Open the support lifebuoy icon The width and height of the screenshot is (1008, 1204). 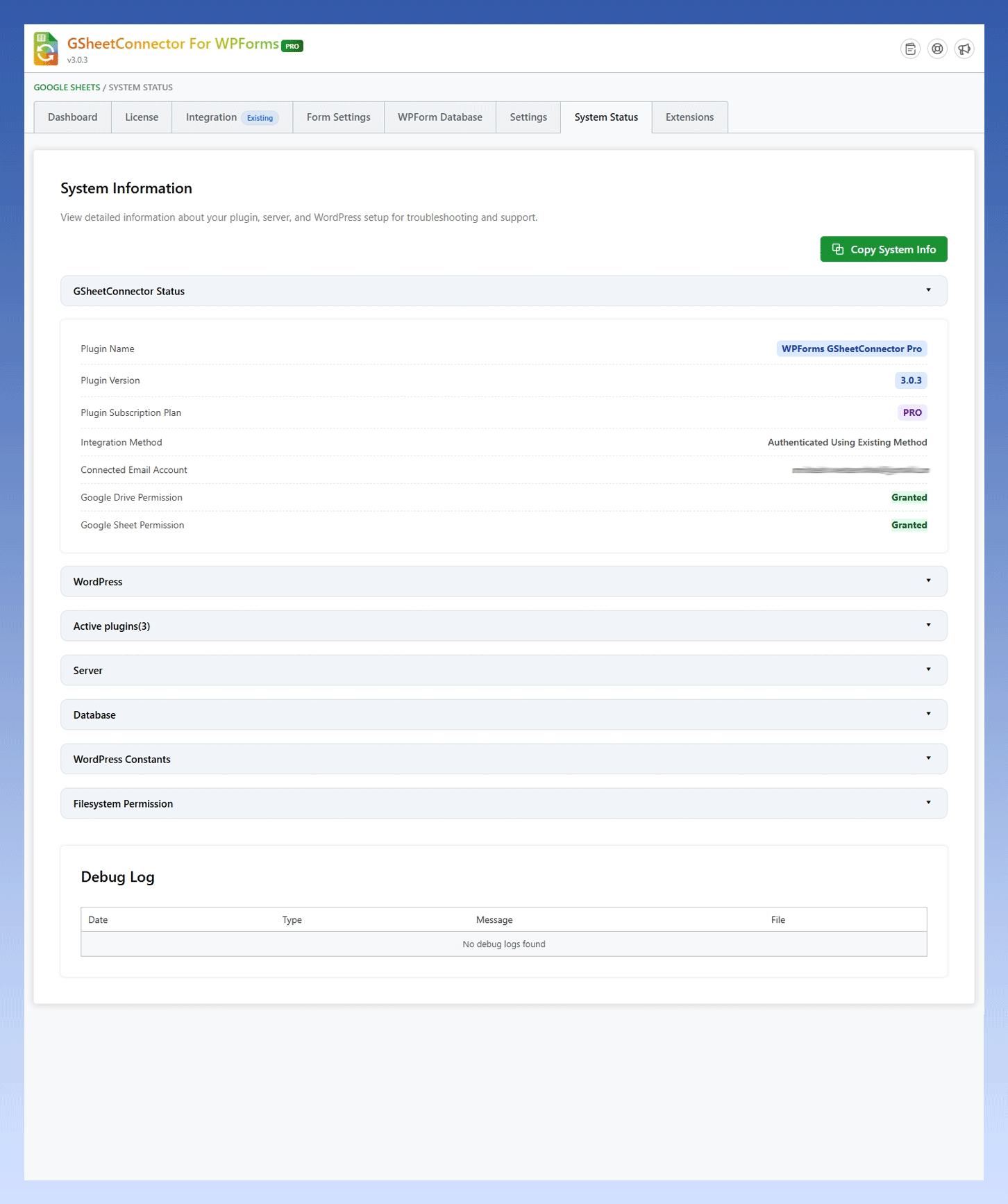coord(937,49)
